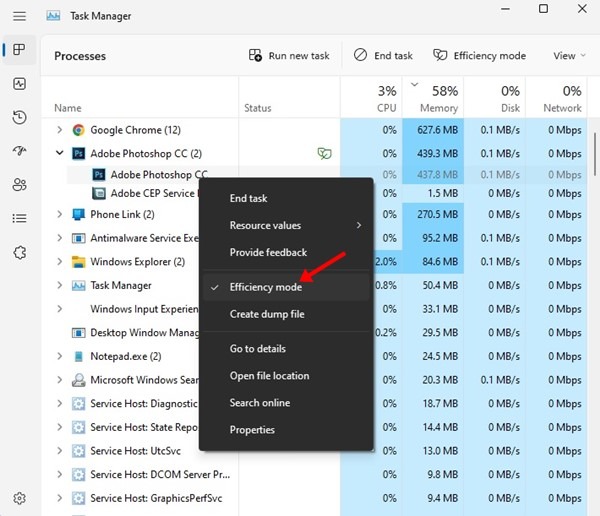Open the Performance page in sidebar
Viewport: 600px width, 516px height.
[x=19, y=84]
